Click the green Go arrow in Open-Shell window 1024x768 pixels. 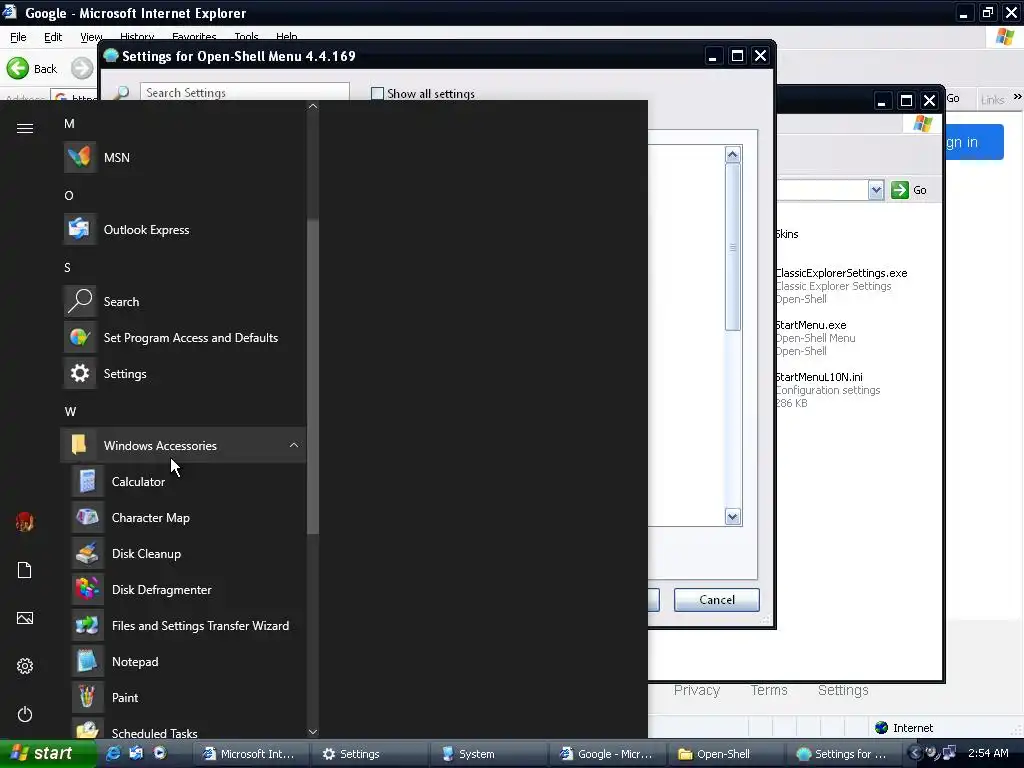pos(900,190)
